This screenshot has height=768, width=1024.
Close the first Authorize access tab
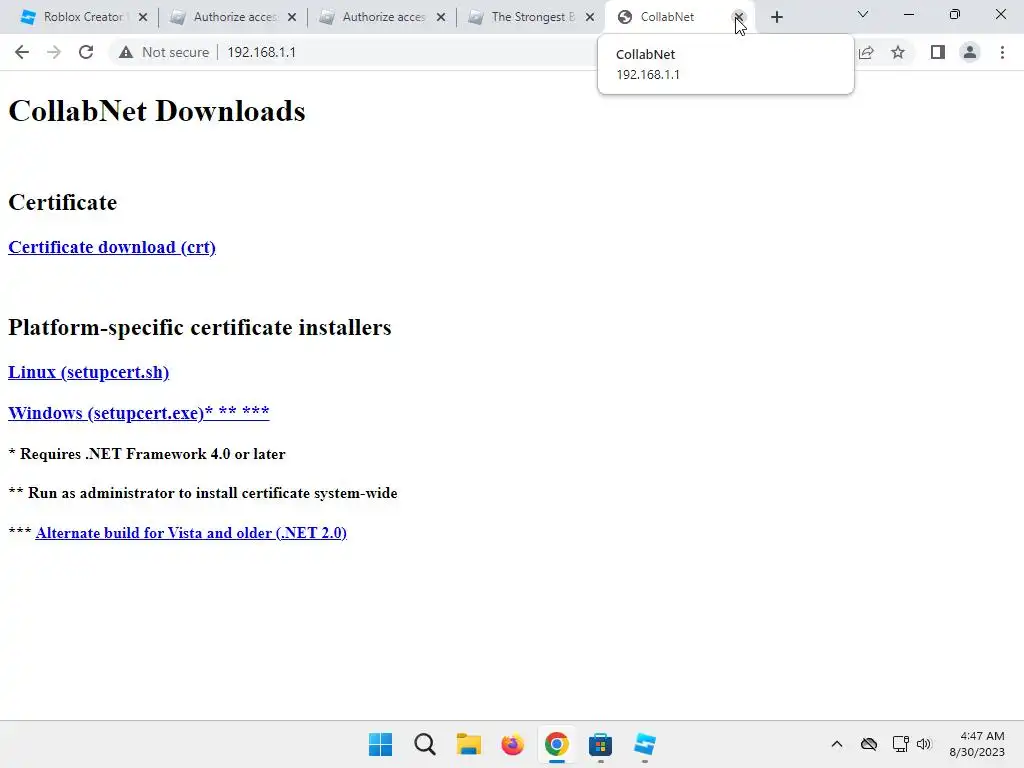point(292,17)
